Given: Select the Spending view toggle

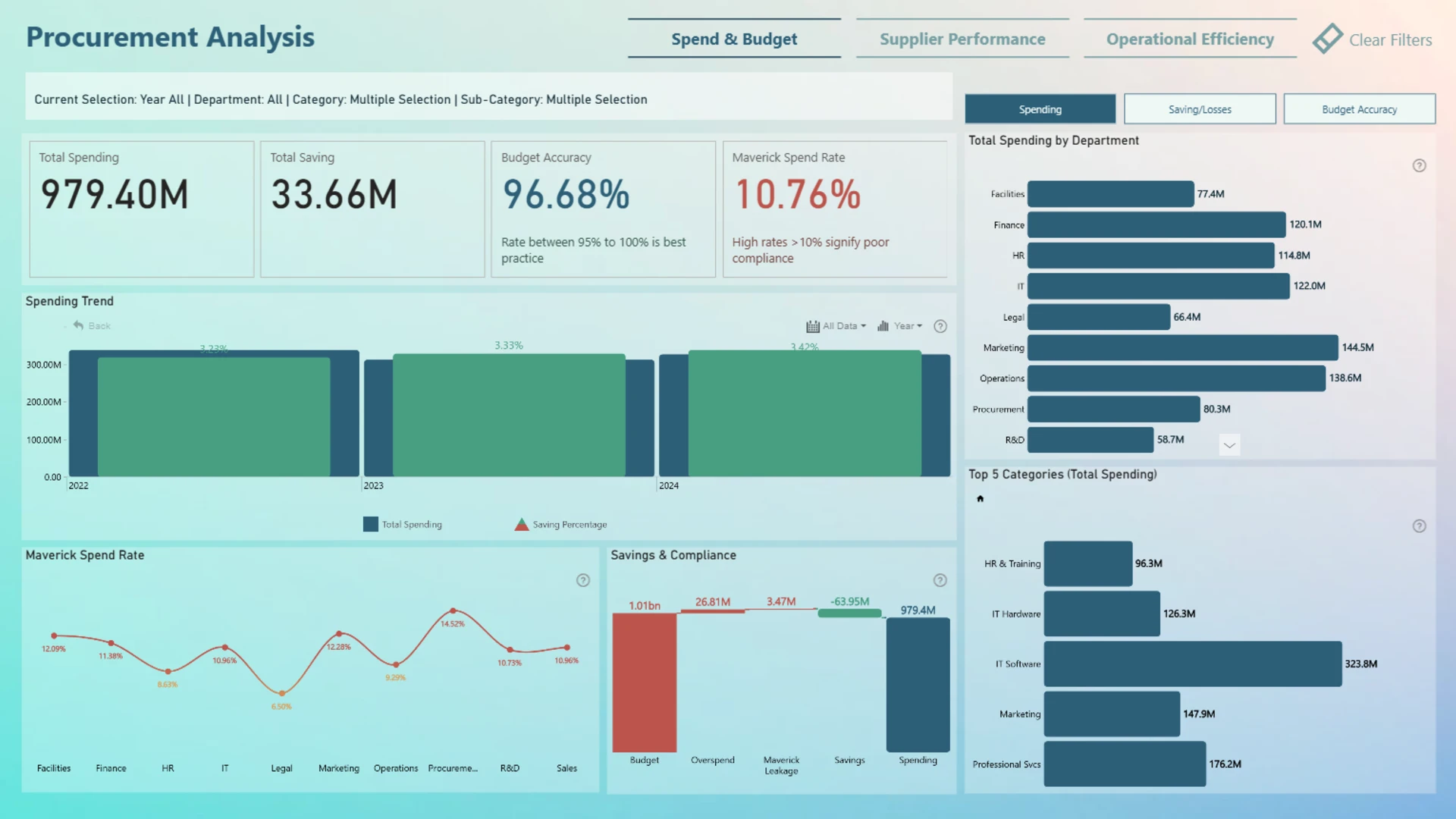Looking at the screenshot, I should pyautogui.click(x=1040, y=109).
